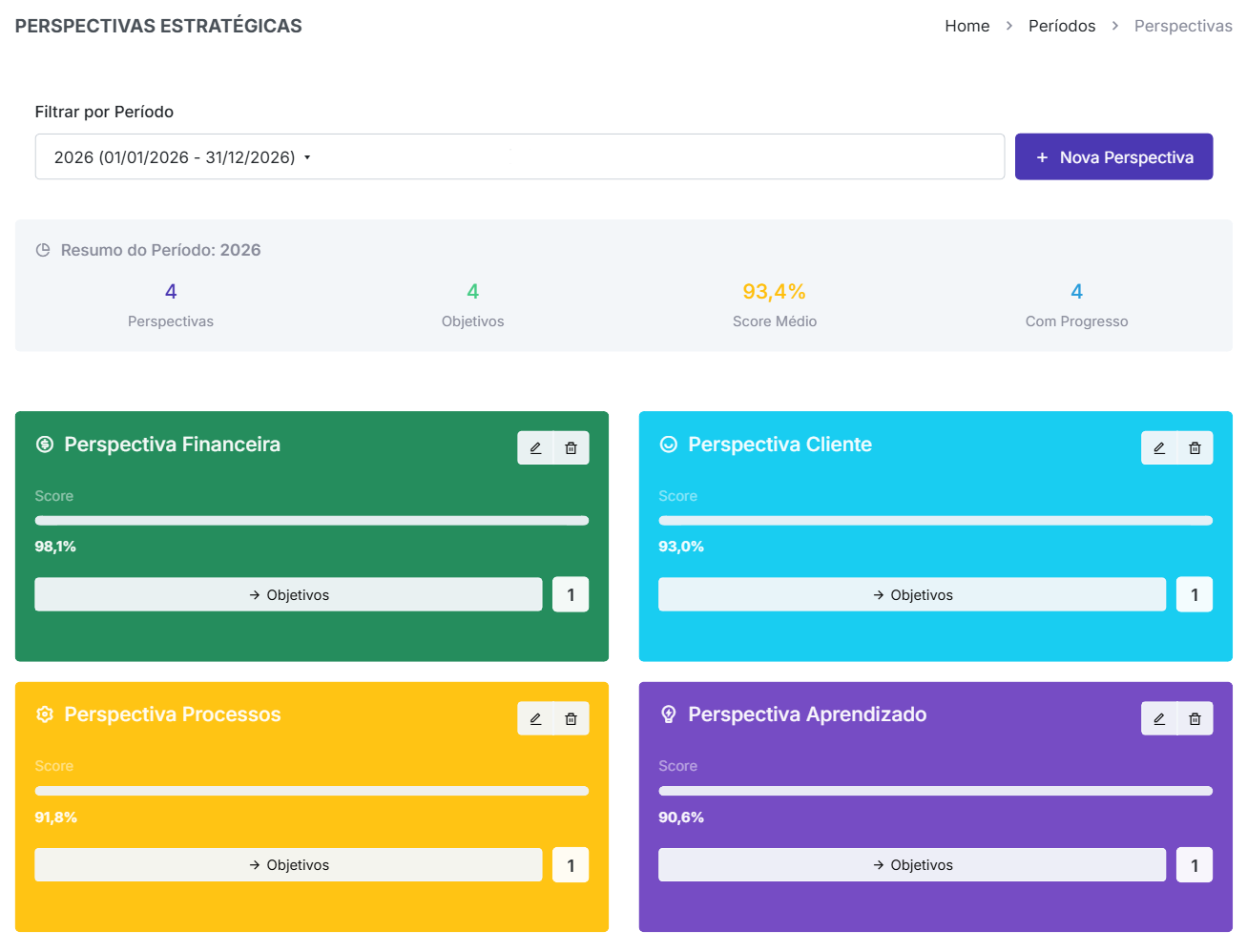The width and height of the screenshot is (1247, 952).
Task: Click the Cliente score progress bar
Action: (x=936, y=521)
